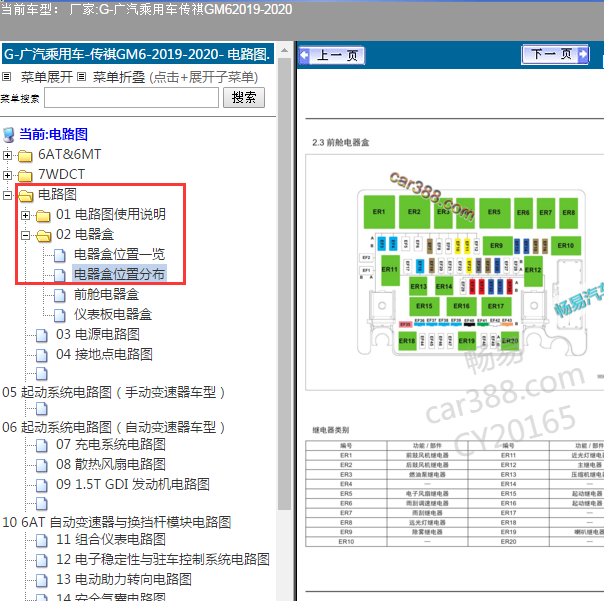Click 菜单折叠 to collapse menus
Viewport: 604px width, 601px height.
[119, 77]
